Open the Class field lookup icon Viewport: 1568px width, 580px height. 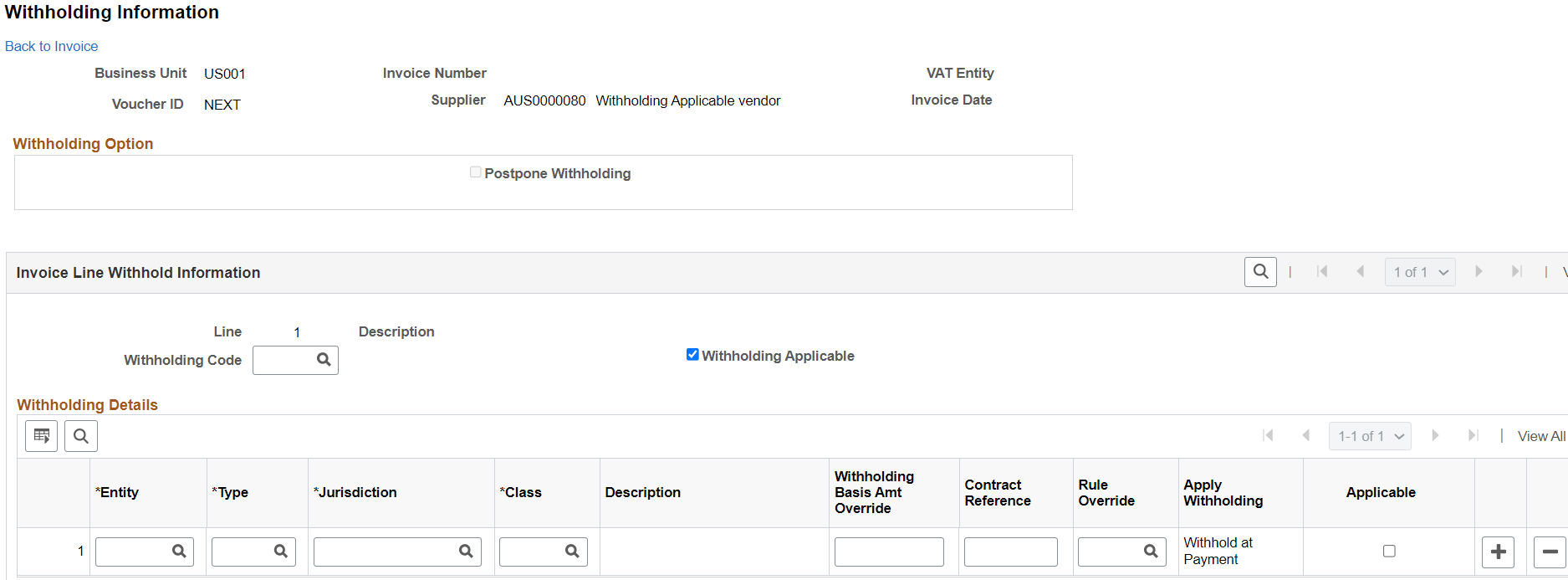(572, 552)
